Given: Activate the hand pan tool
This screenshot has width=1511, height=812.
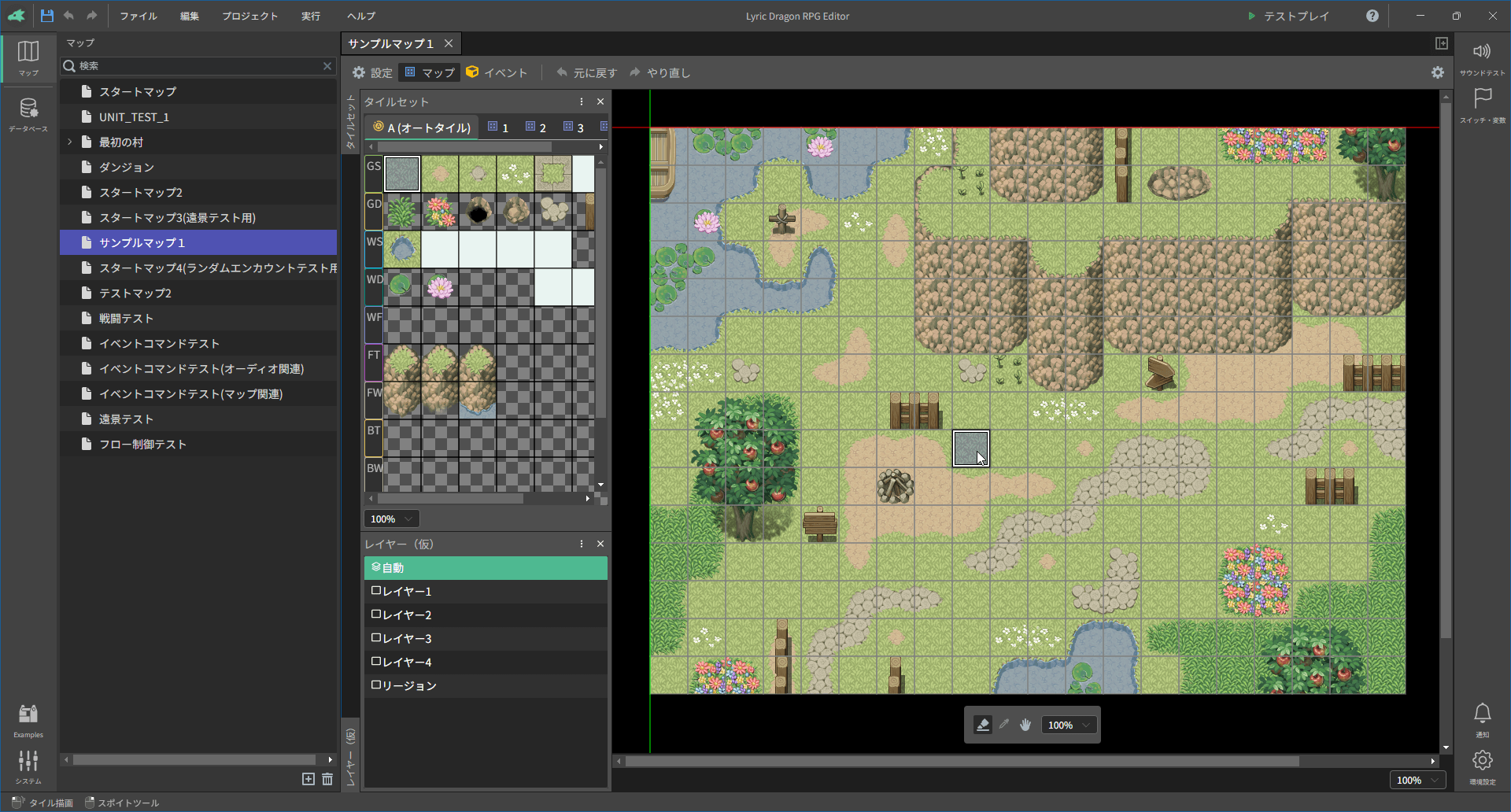Looking at the screenshot, I should [1025, 725].
